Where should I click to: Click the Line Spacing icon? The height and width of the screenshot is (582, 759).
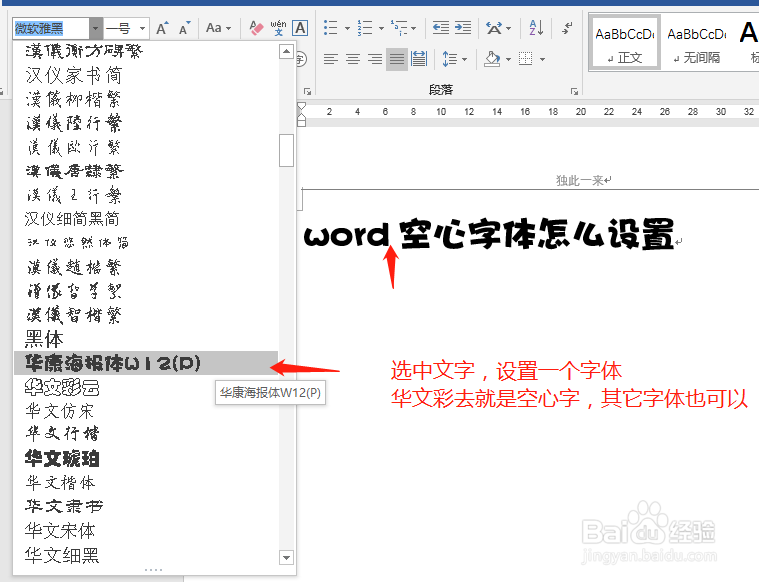[x=450, y=59]
